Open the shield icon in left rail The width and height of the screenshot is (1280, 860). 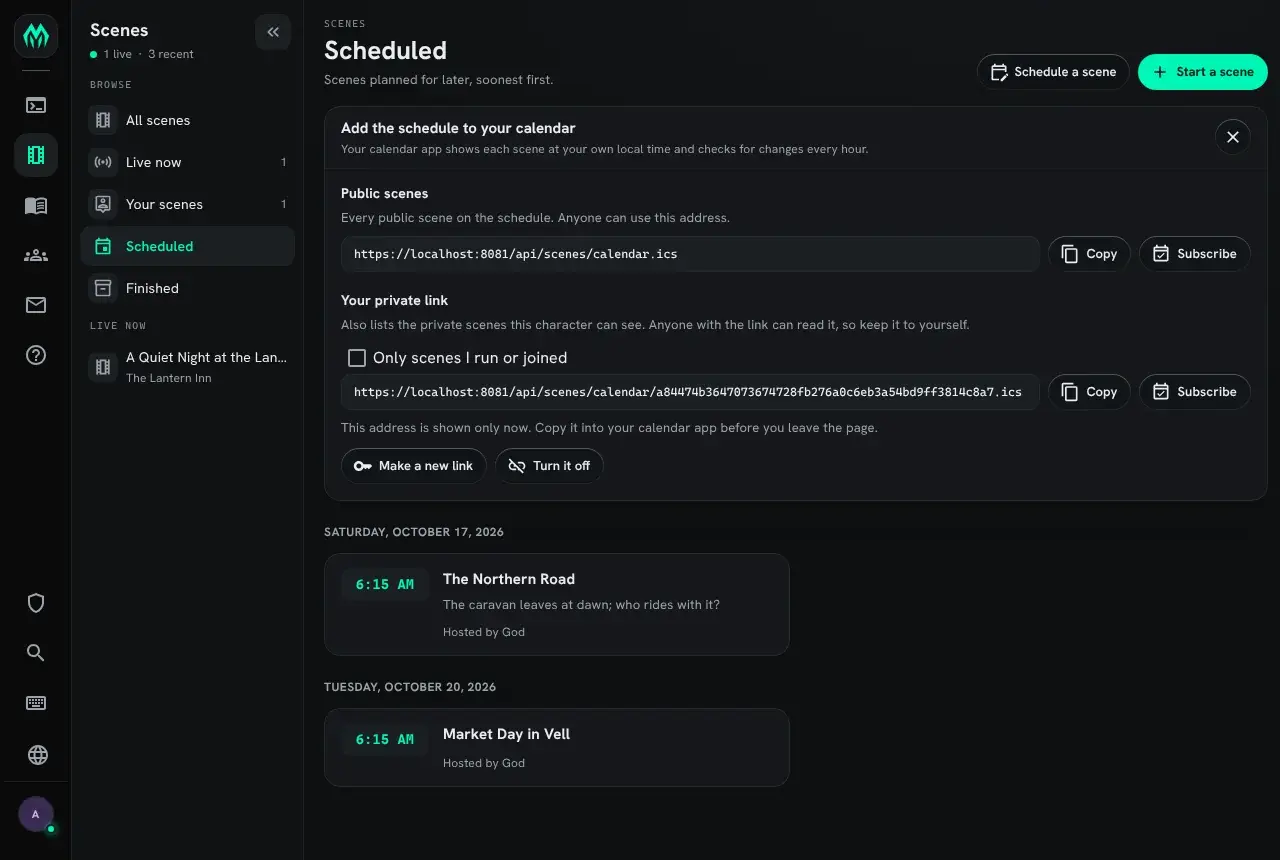pos(36,603)
